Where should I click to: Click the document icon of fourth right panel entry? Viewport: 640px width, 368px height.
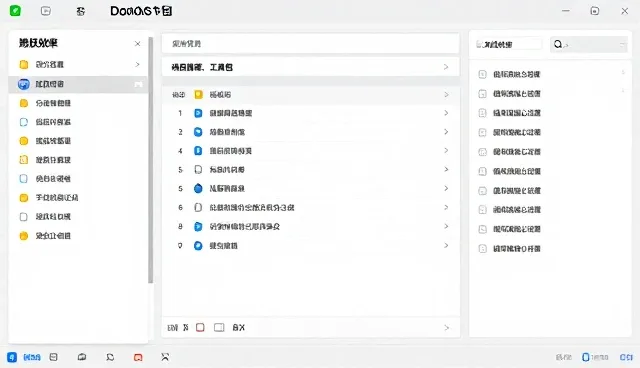pos(482,132)
